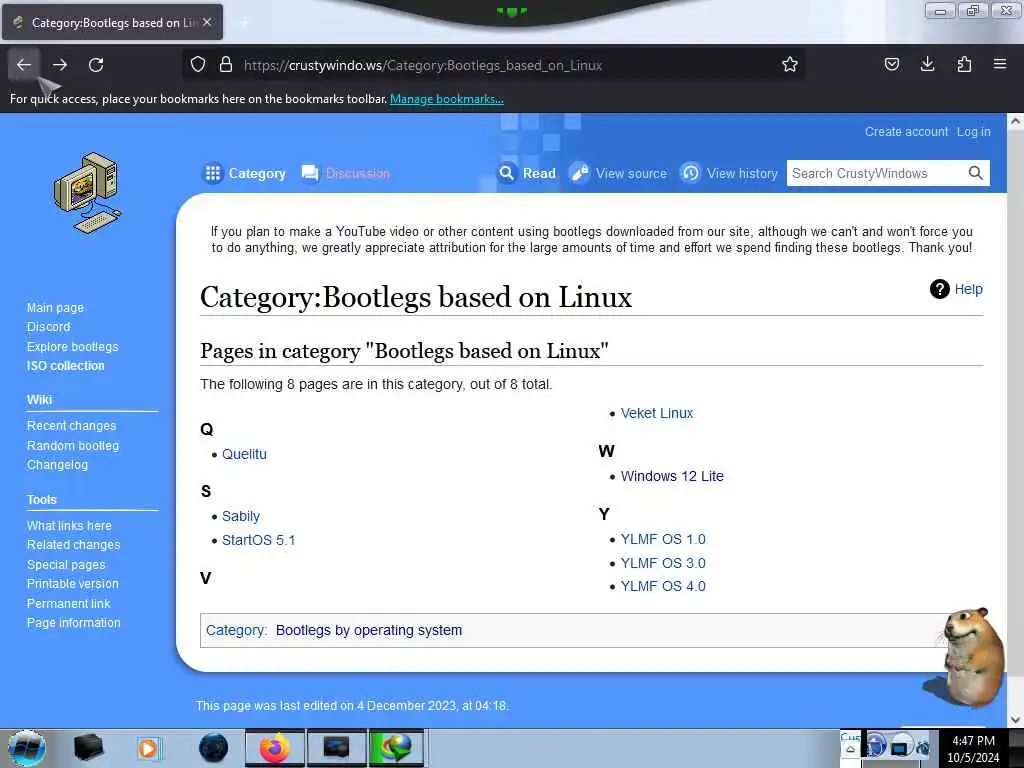Open the shield tracking protection icon
The width and height of the screenshot is (1024, 768).
198,65
